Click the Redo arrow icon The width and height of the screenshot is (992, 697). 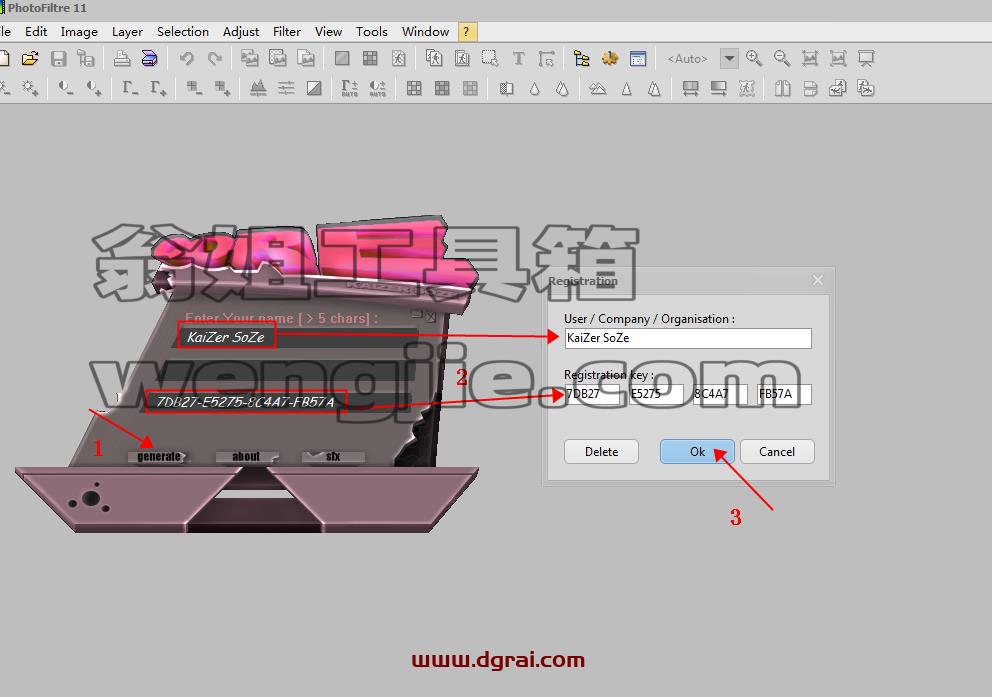(214, 59)
